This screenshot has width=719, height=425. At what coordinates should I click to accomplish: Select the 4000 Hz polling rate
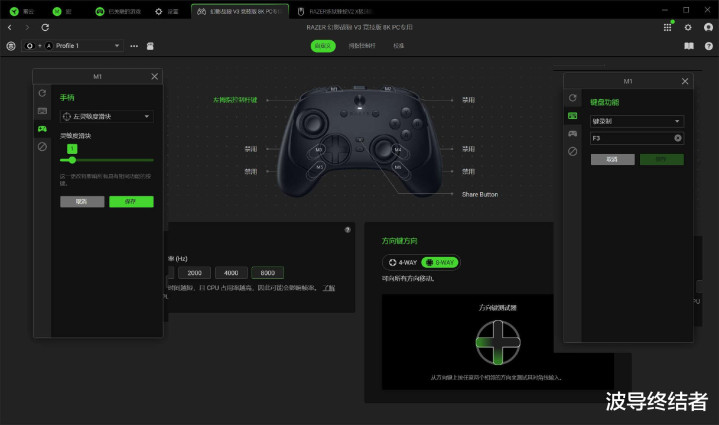pos(231,273)
